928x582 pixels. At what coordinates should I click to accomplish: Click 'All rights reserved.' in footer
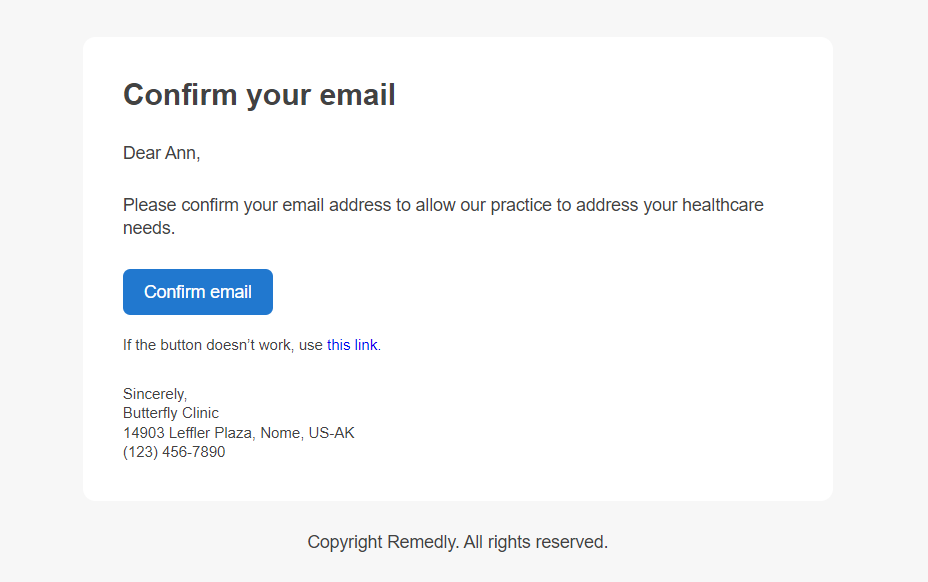pyautogui.click(x=536, y=542)
